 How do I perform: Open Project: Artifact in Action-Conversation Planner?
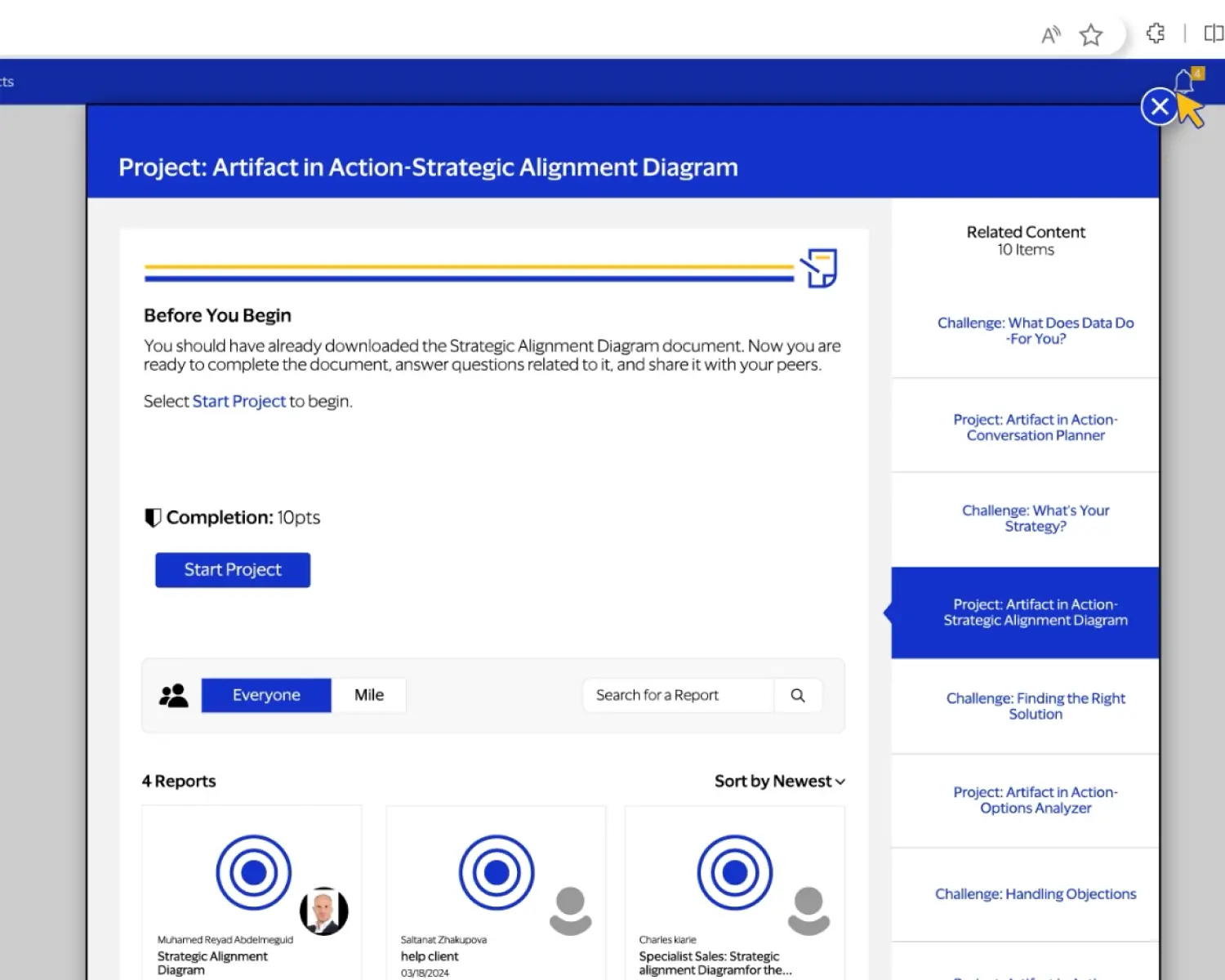click(1036, 427)
